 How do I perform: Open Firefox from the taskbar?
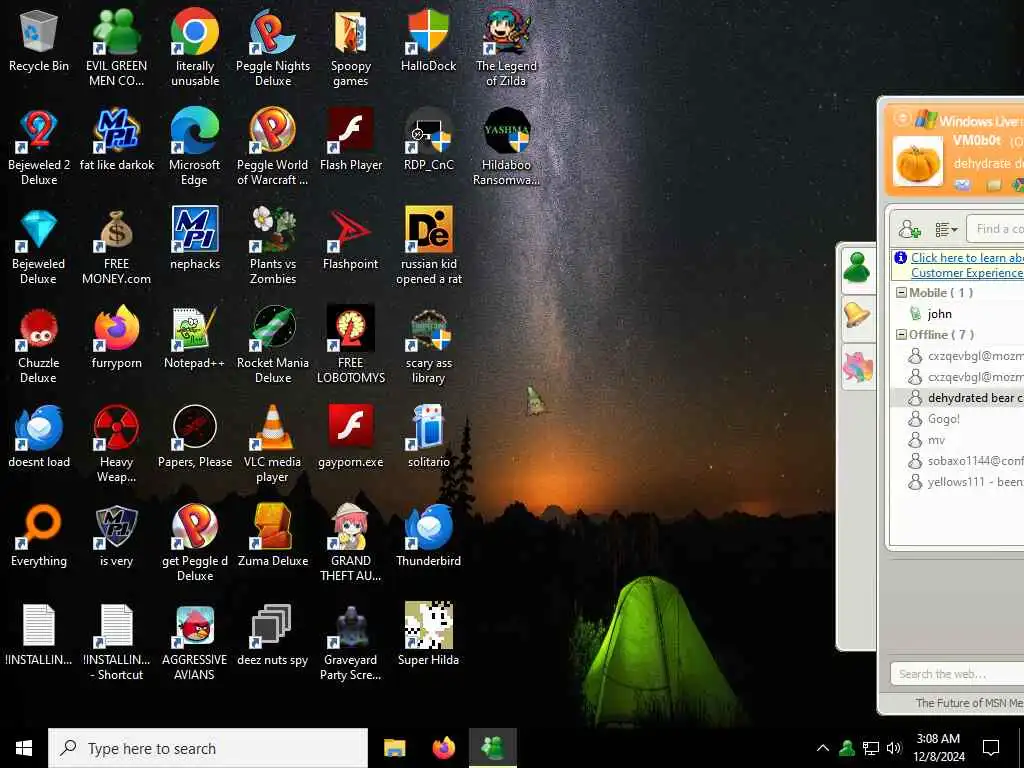443,748
